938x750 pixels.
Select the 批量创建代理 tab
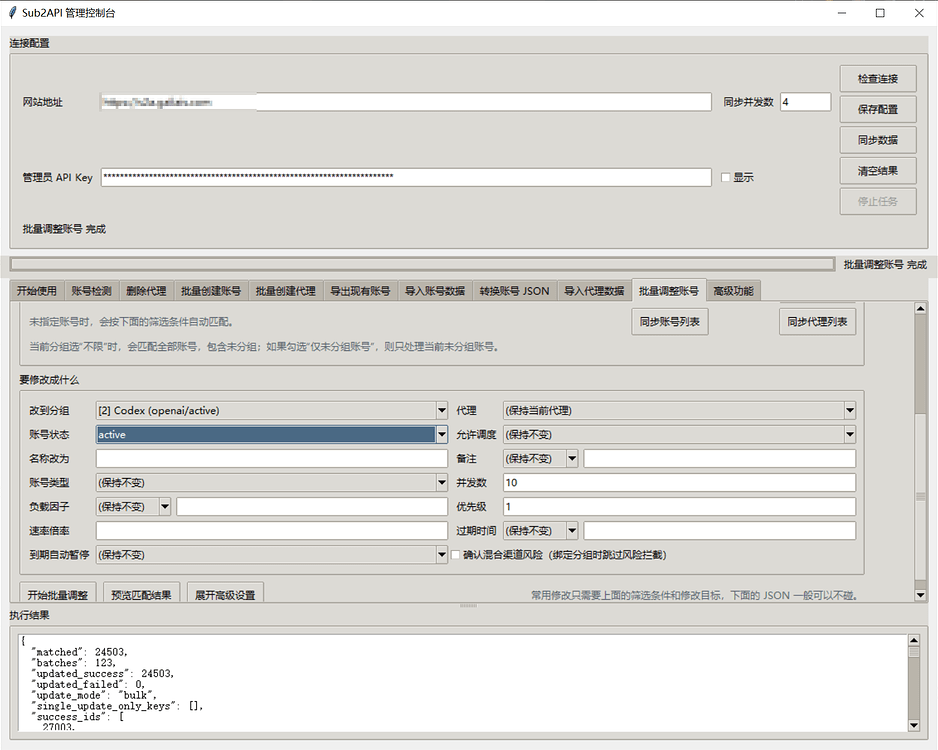click(285, 291)
